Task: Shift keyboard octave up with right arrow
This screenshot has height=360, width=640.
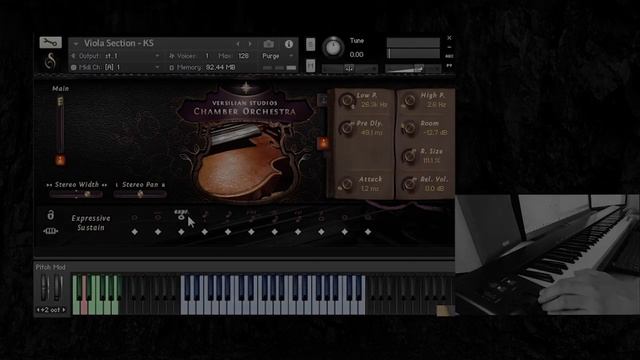Action: point(64,310)
